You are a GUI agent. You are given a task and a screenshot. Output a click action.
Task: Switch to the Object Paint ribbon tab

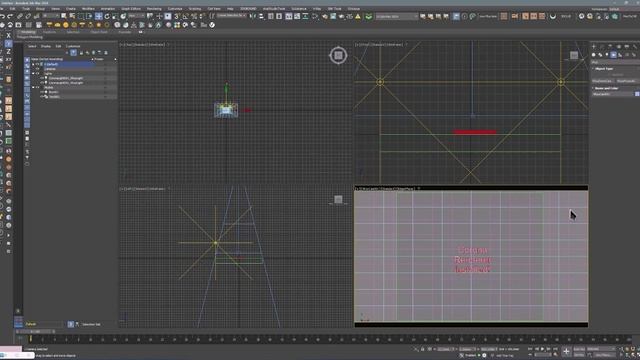point(99,32)
